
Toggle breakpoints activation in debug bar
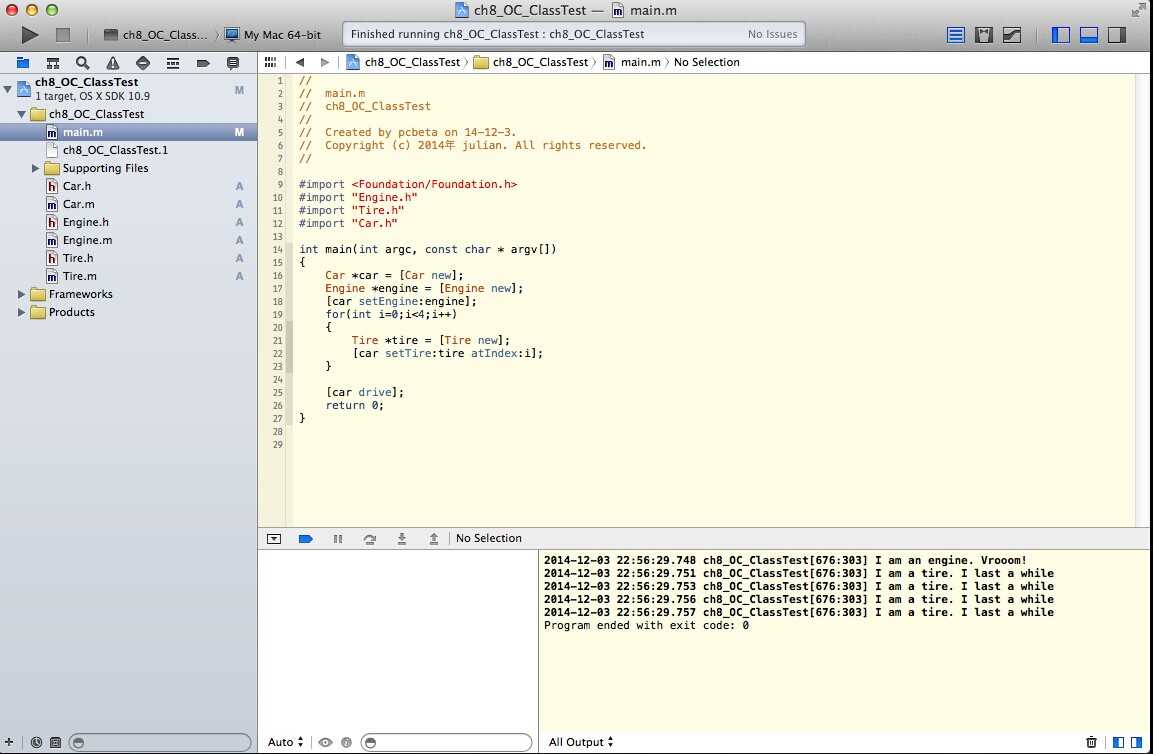click(306, 538)
